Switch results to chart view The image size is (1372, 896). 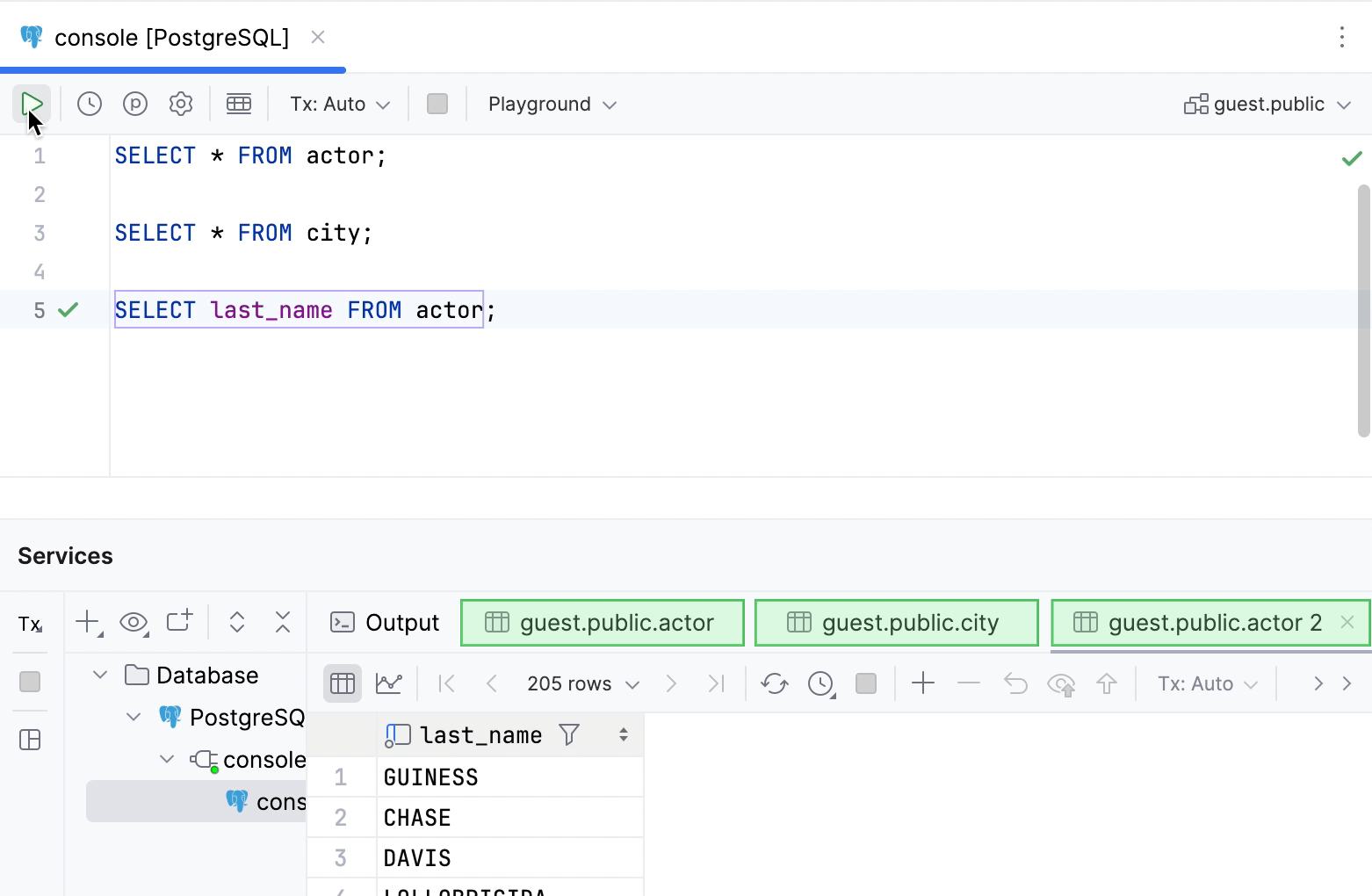pyautogui.click(x=388, y=683)
